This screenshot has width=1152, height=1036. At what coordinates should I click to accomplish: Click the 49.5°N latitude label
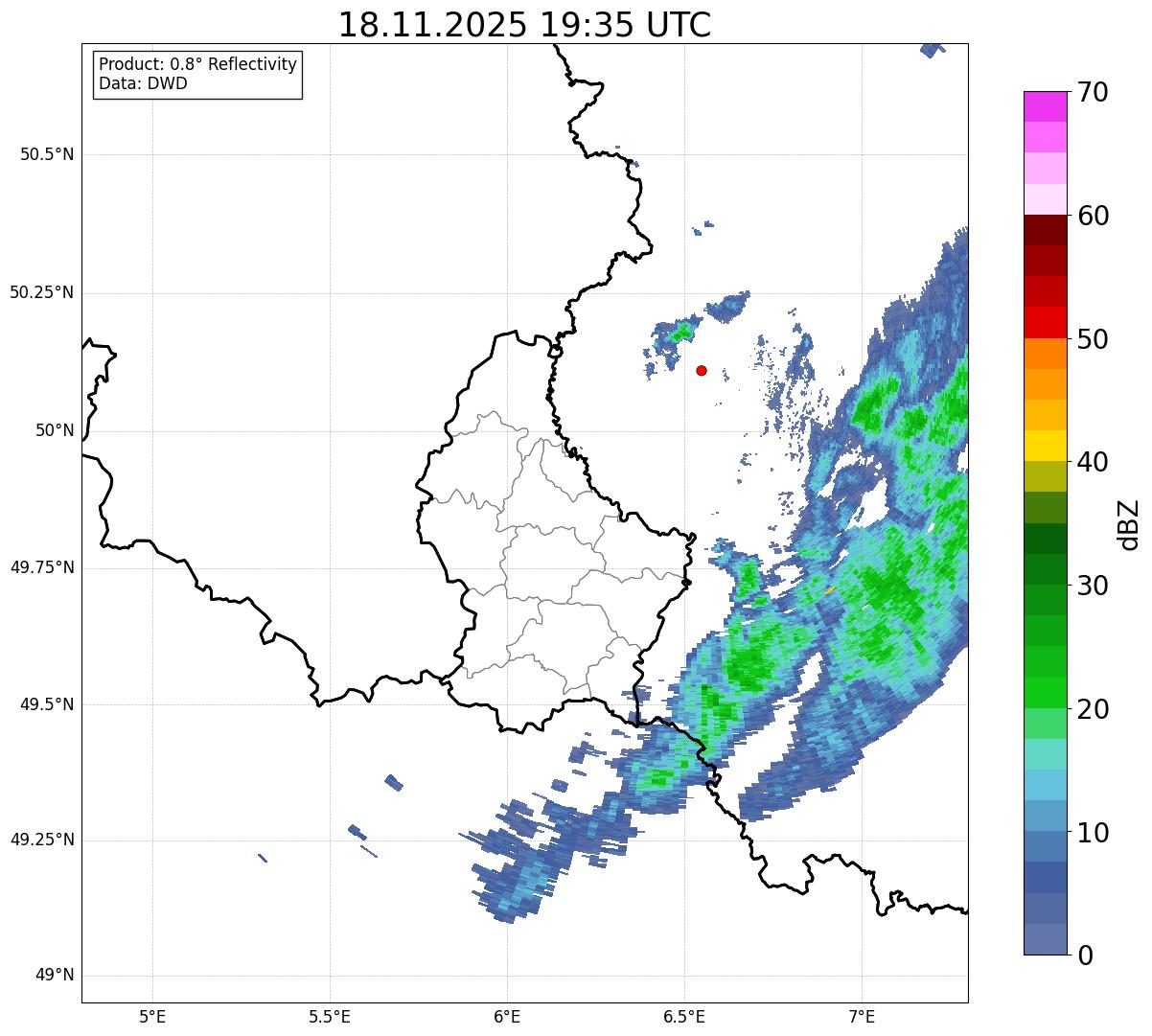pyautogui.click(x=47, y=704)
